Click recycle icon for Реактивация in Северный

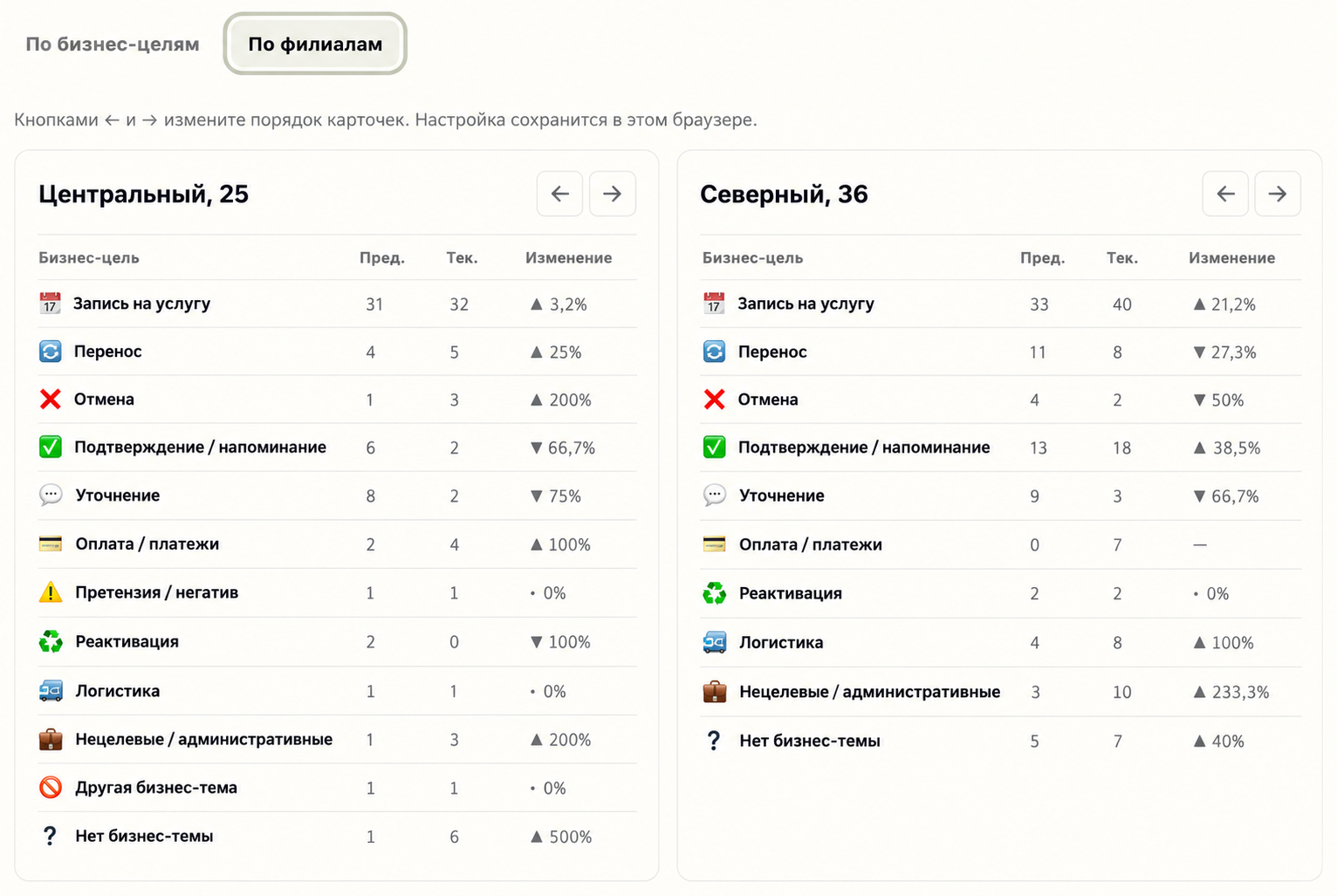click(x=715, y=593)
